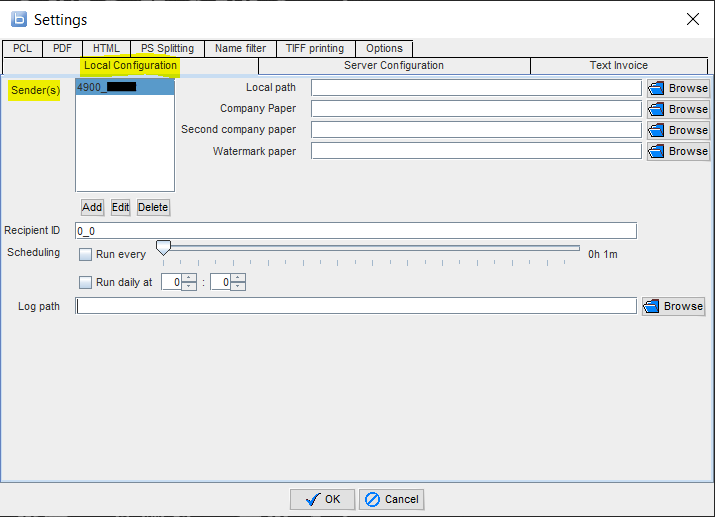715x517 pixels.
Task: Confirm settings with the OK checkmark button
Action: click(x=322, y=499)
